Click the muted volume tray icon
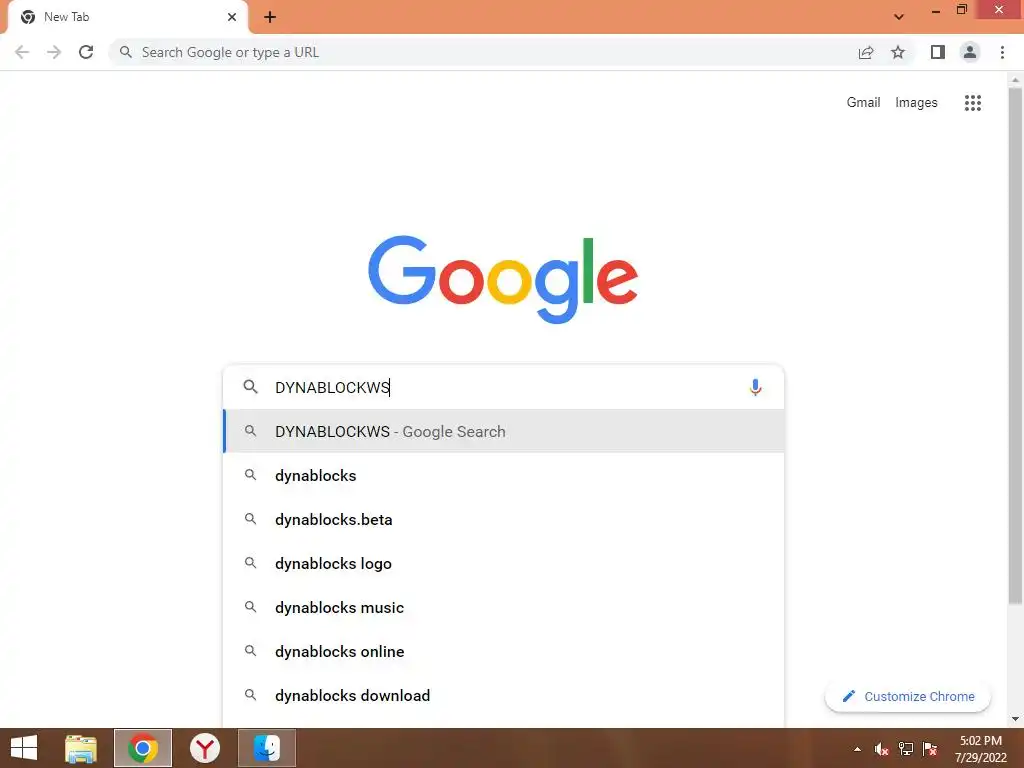Viewport: 1024px width, 768px height. click(881, 749)
